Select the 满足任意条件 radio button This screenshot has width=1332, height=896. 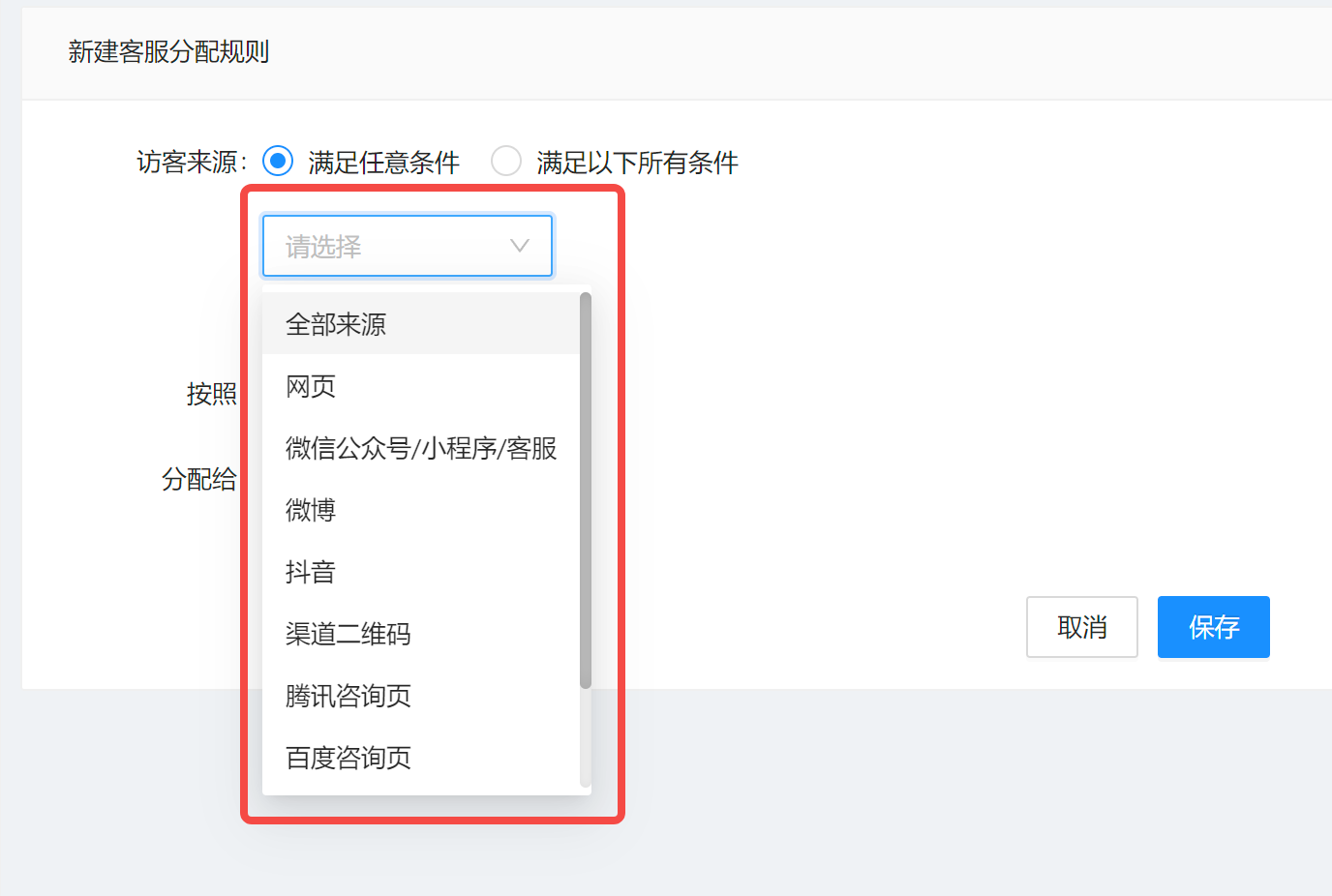(278, 161)
